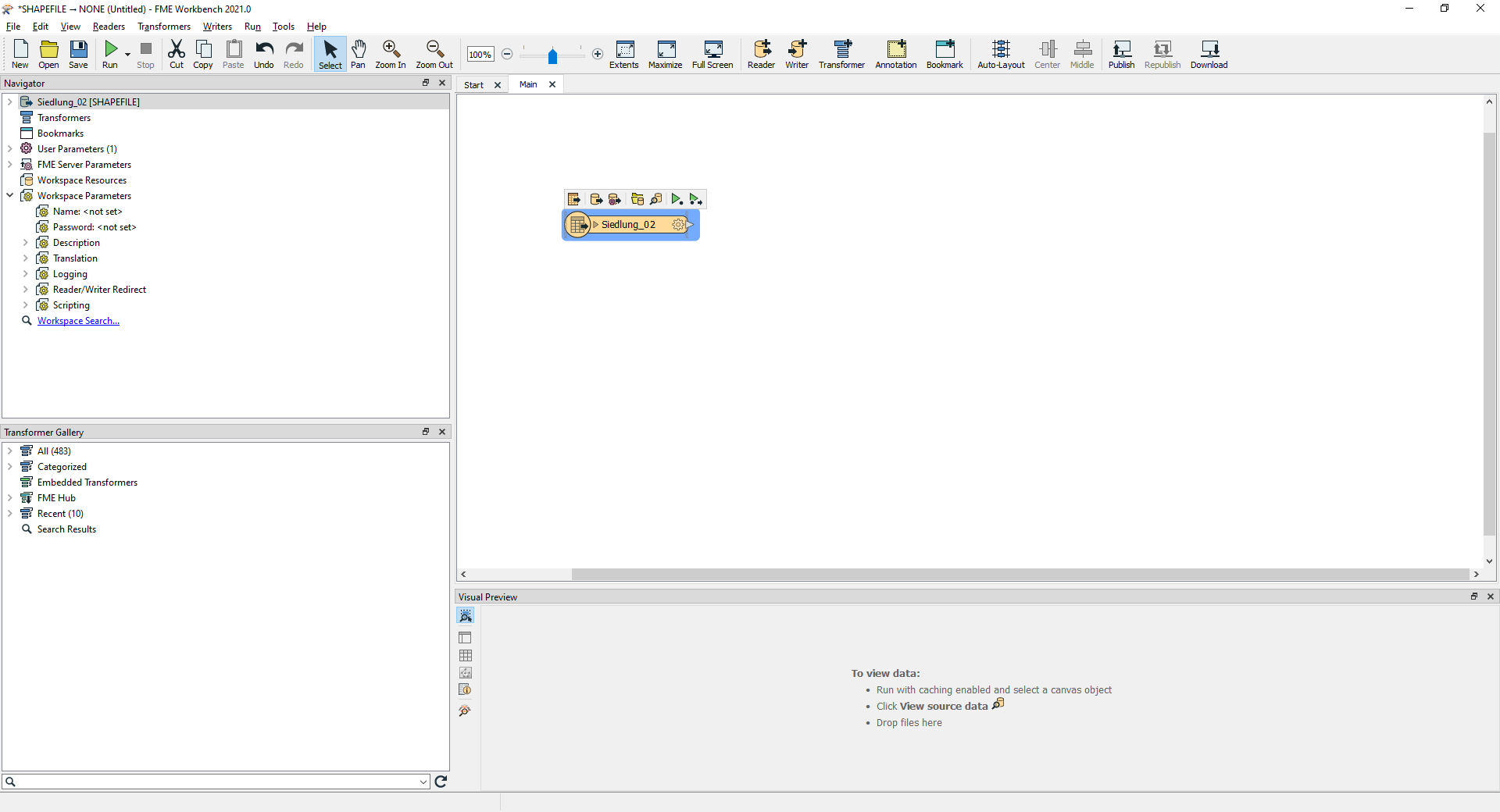Click View source data icon in hint
The width and height of the screenshot is (1500, 812).
(998, 704)
